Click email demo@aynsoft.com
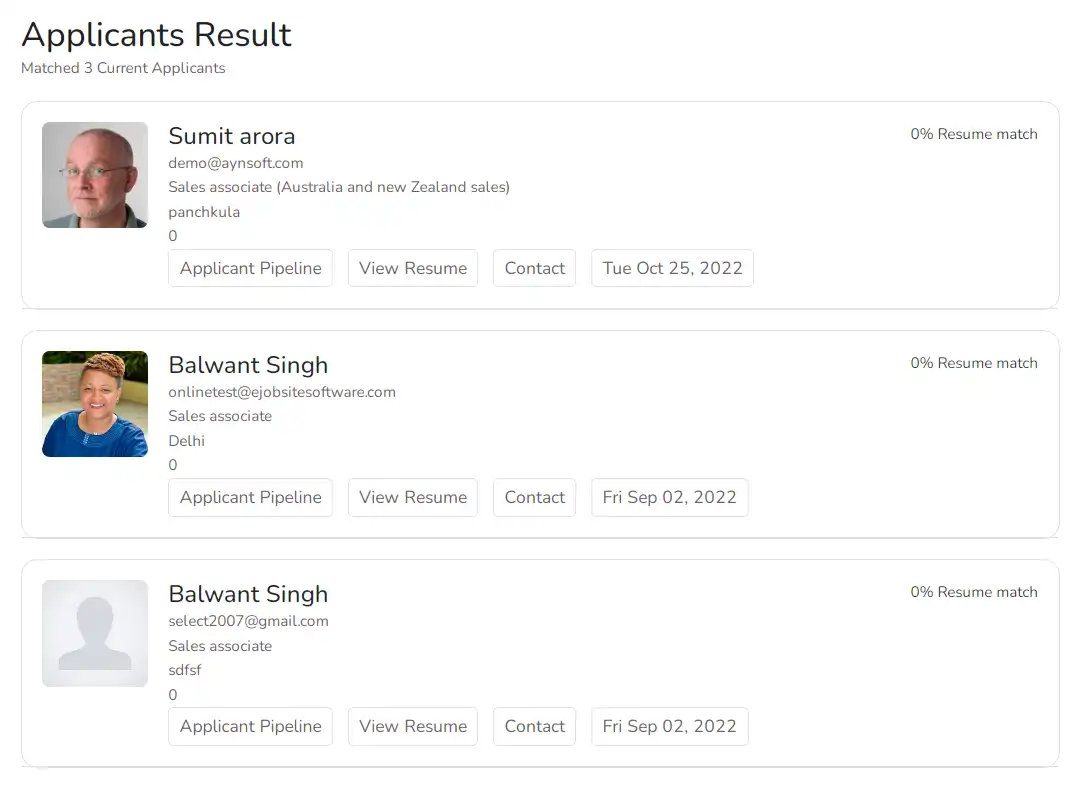This screenshot has width=1083, height=789. pyautogui.click(x=236, y=163)
